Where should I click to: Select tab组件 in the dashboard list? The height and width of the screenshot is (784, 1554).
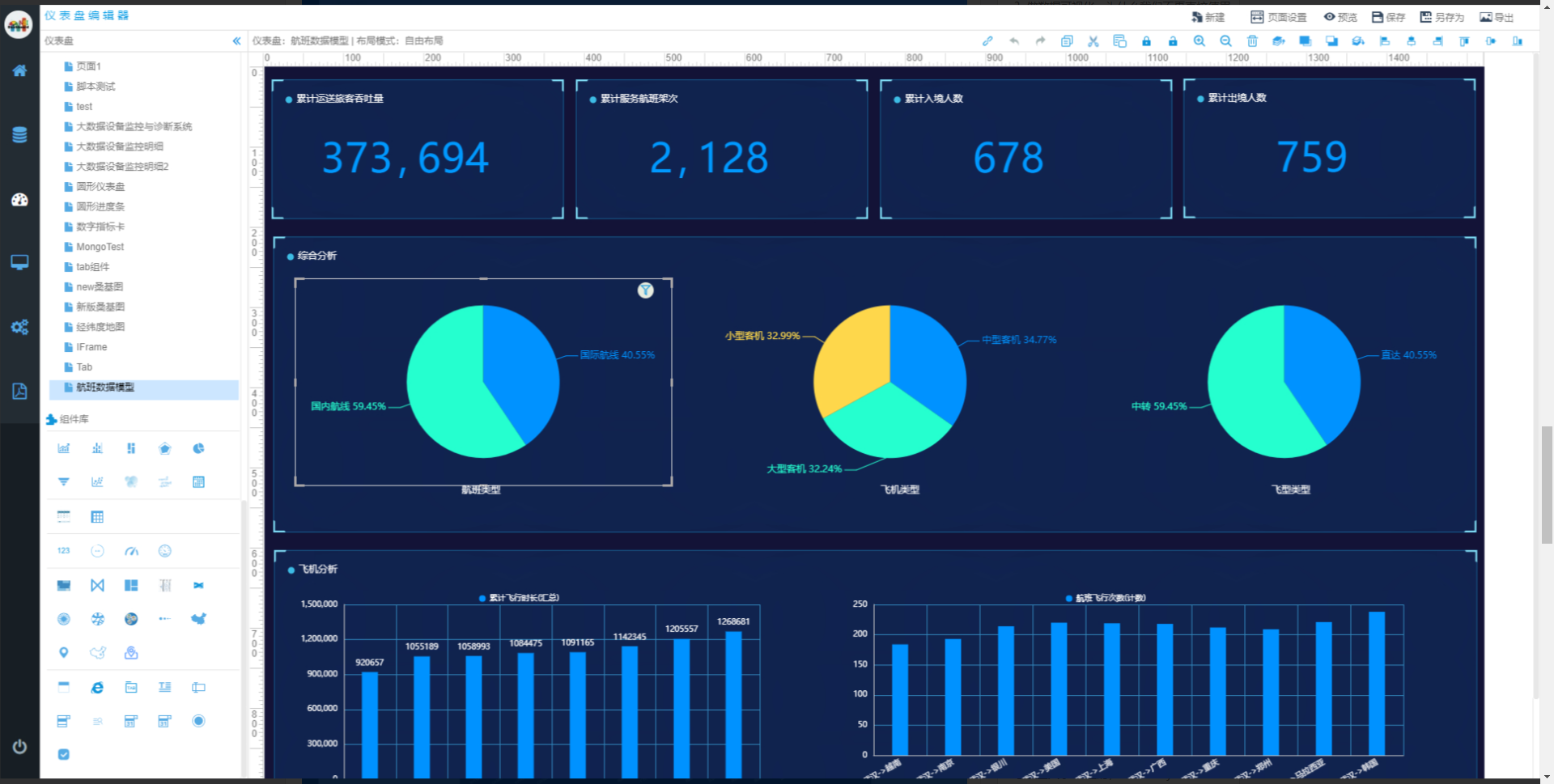click(x=93, y=267)
